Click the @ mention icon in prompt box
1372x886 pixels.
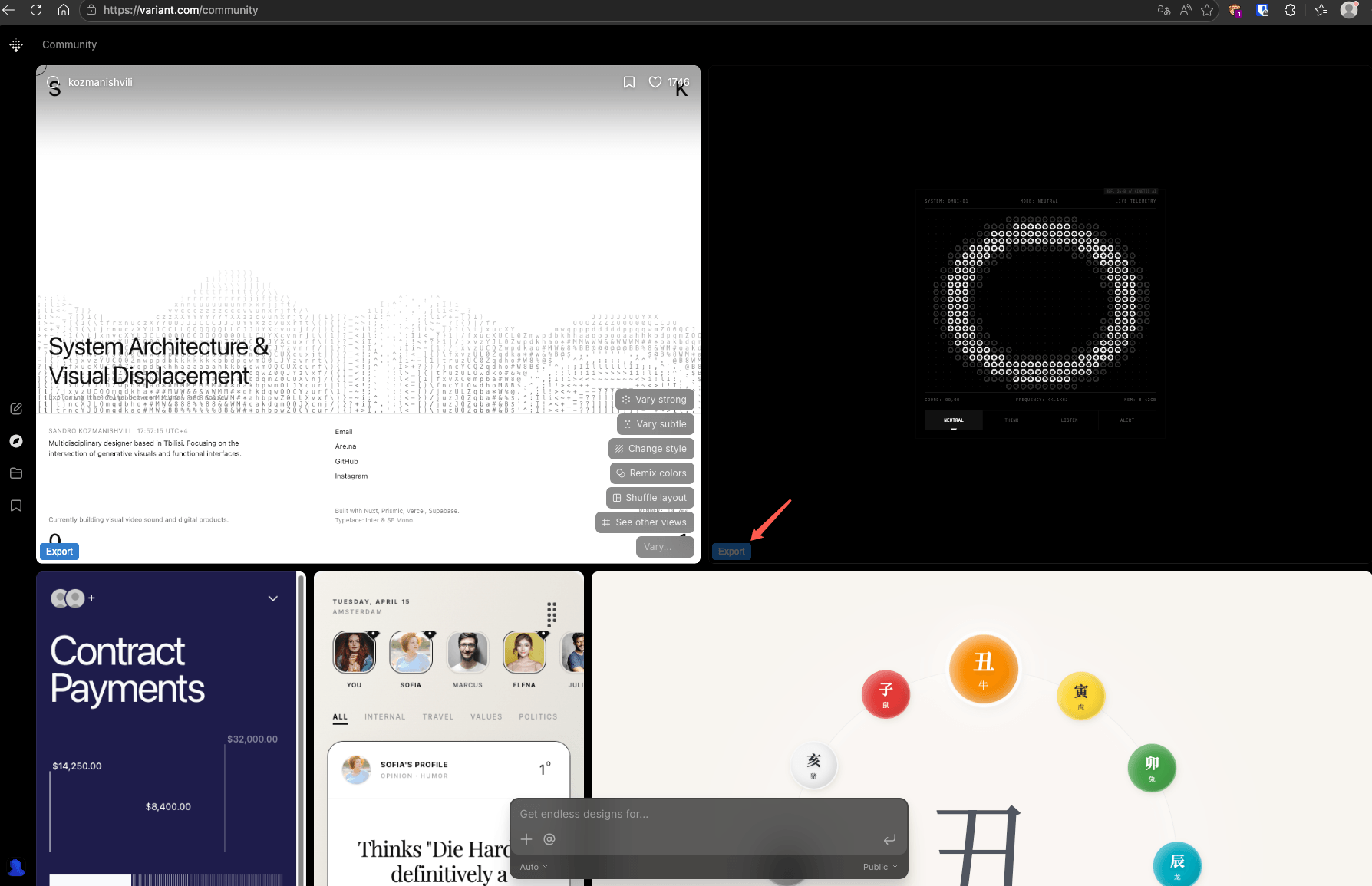pyautogui.click(x=549, y=839)
